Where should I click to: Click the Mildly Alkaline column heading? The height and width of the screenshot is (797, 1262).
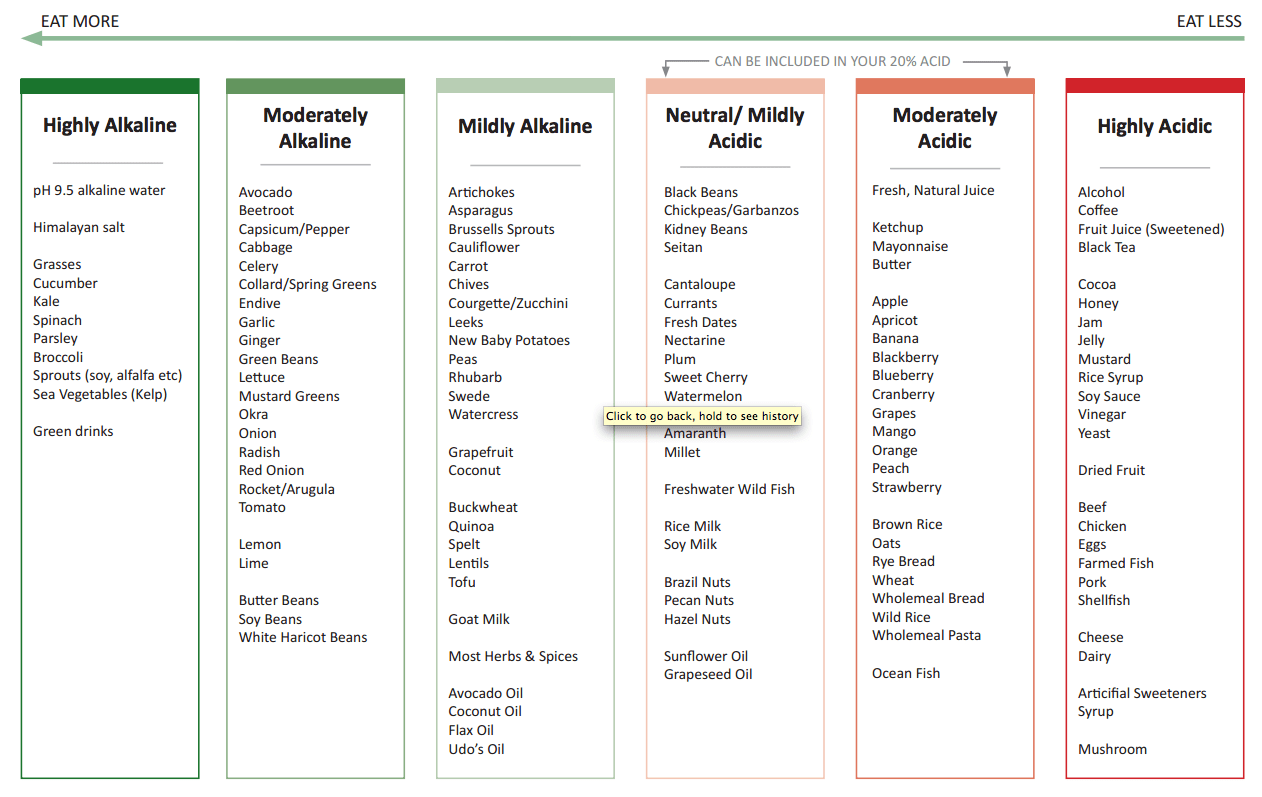click(525, 126)
